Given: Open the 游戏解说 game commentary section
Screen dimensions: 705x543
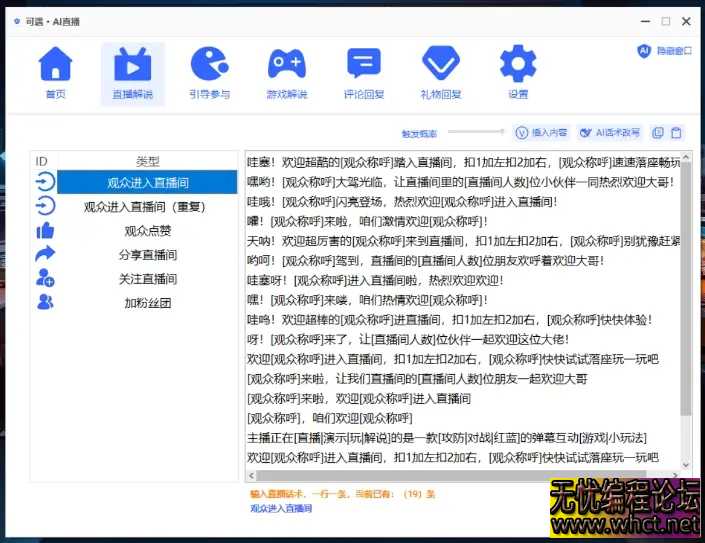Looking at the screenshot, I should click(286, 73).
